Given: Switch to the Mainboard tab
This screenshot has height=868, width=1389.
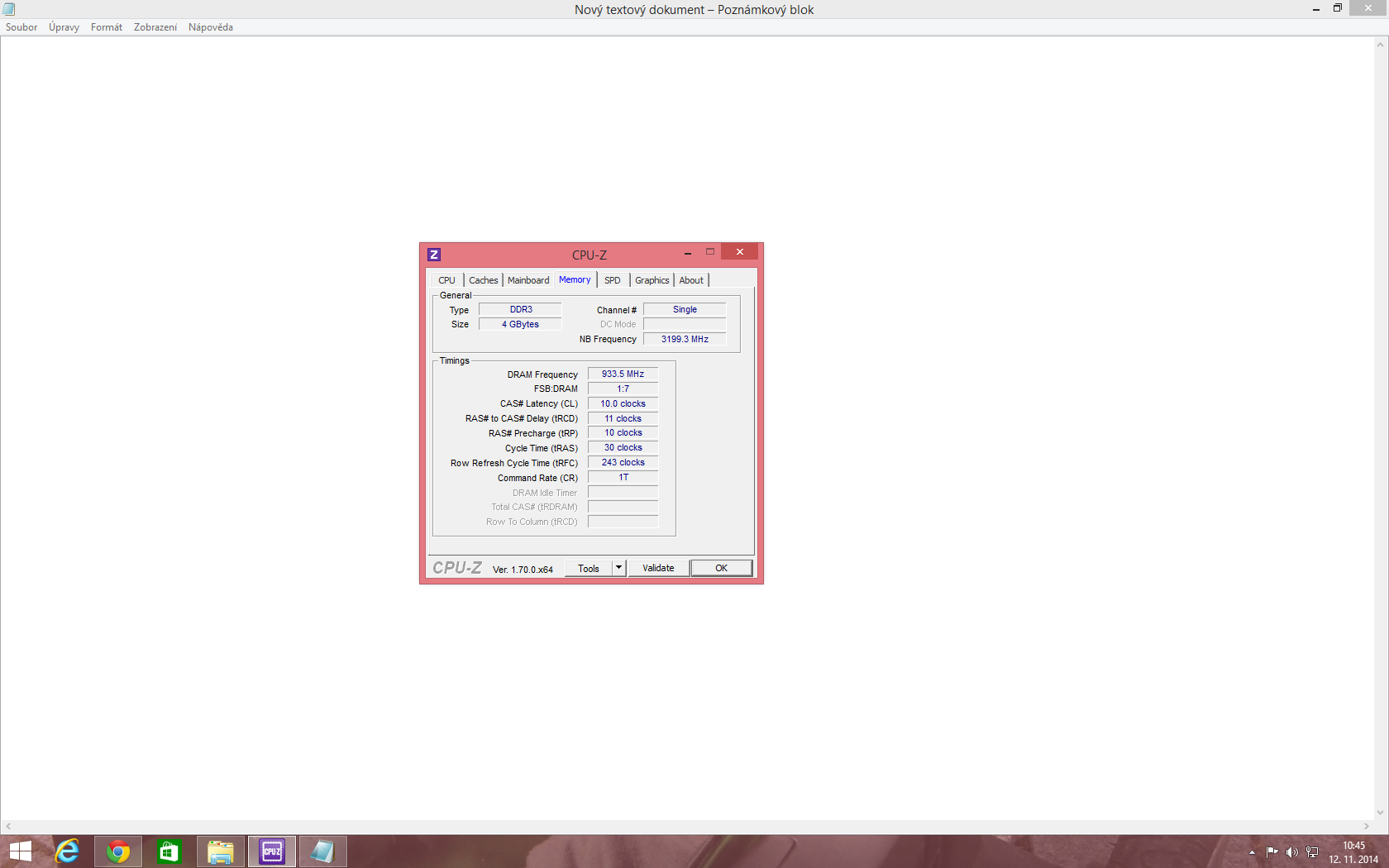Looking at the screenshot, I should pyautogui.click(x=528, y=280).
